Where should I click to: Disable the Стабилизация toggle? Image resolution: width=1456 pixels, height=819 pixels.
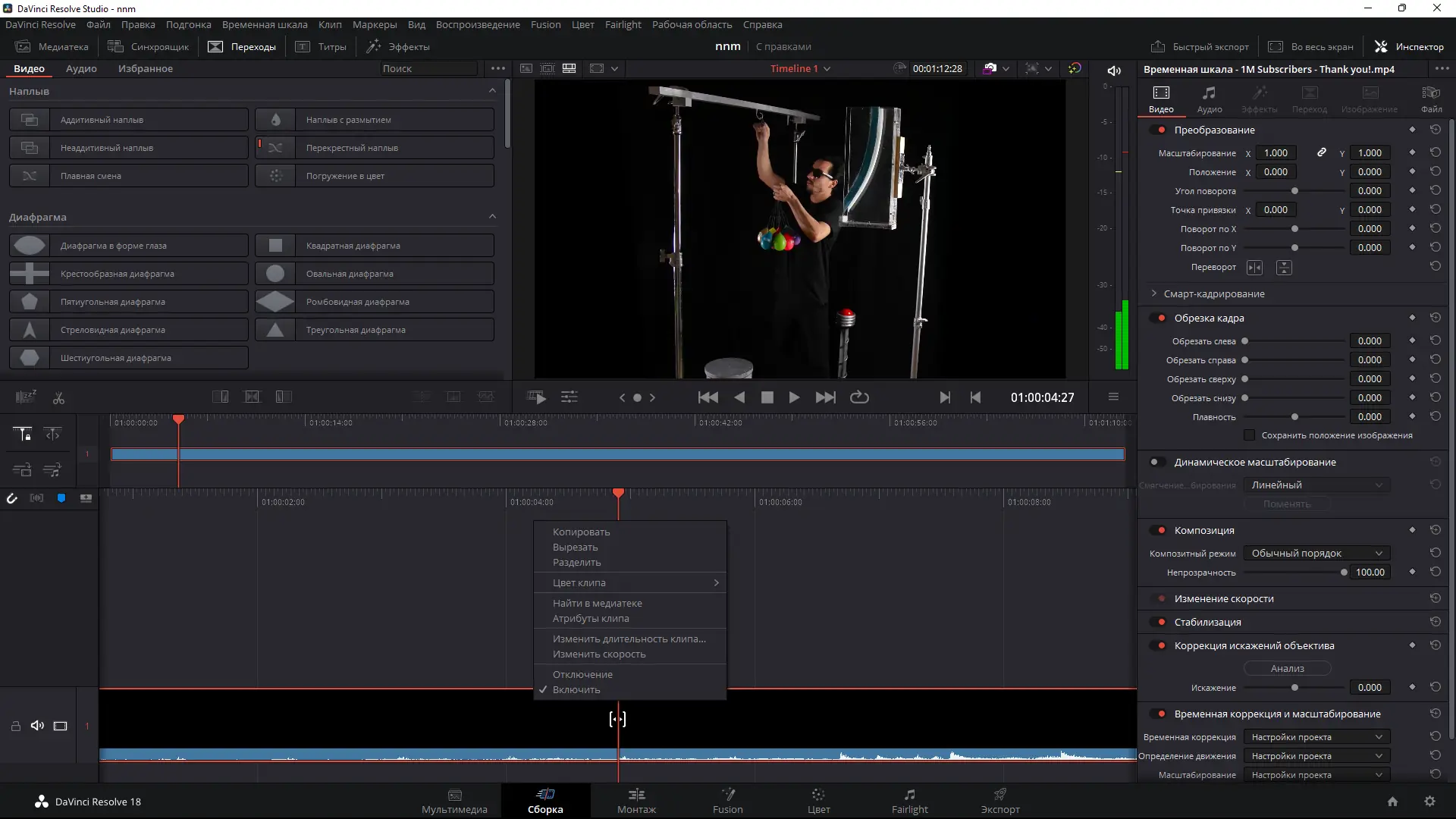pyautogui.click(x=1157, y=622)
